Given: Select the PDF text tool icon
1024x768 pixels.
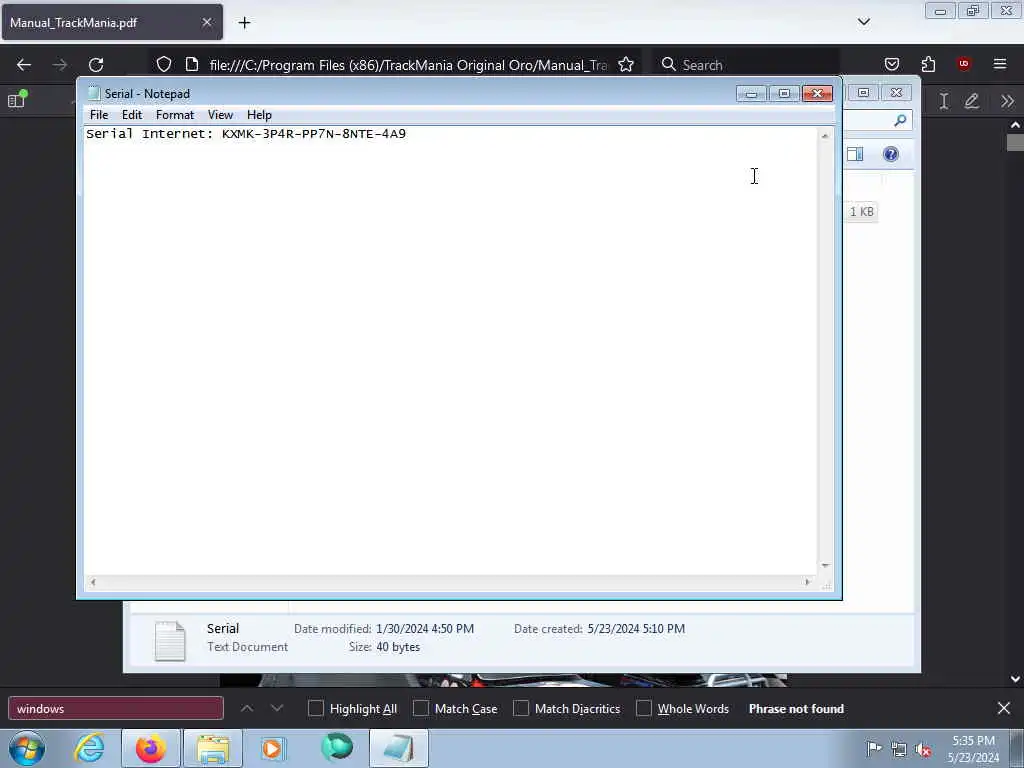Looking at the screenshot, I should pos(944,101).
